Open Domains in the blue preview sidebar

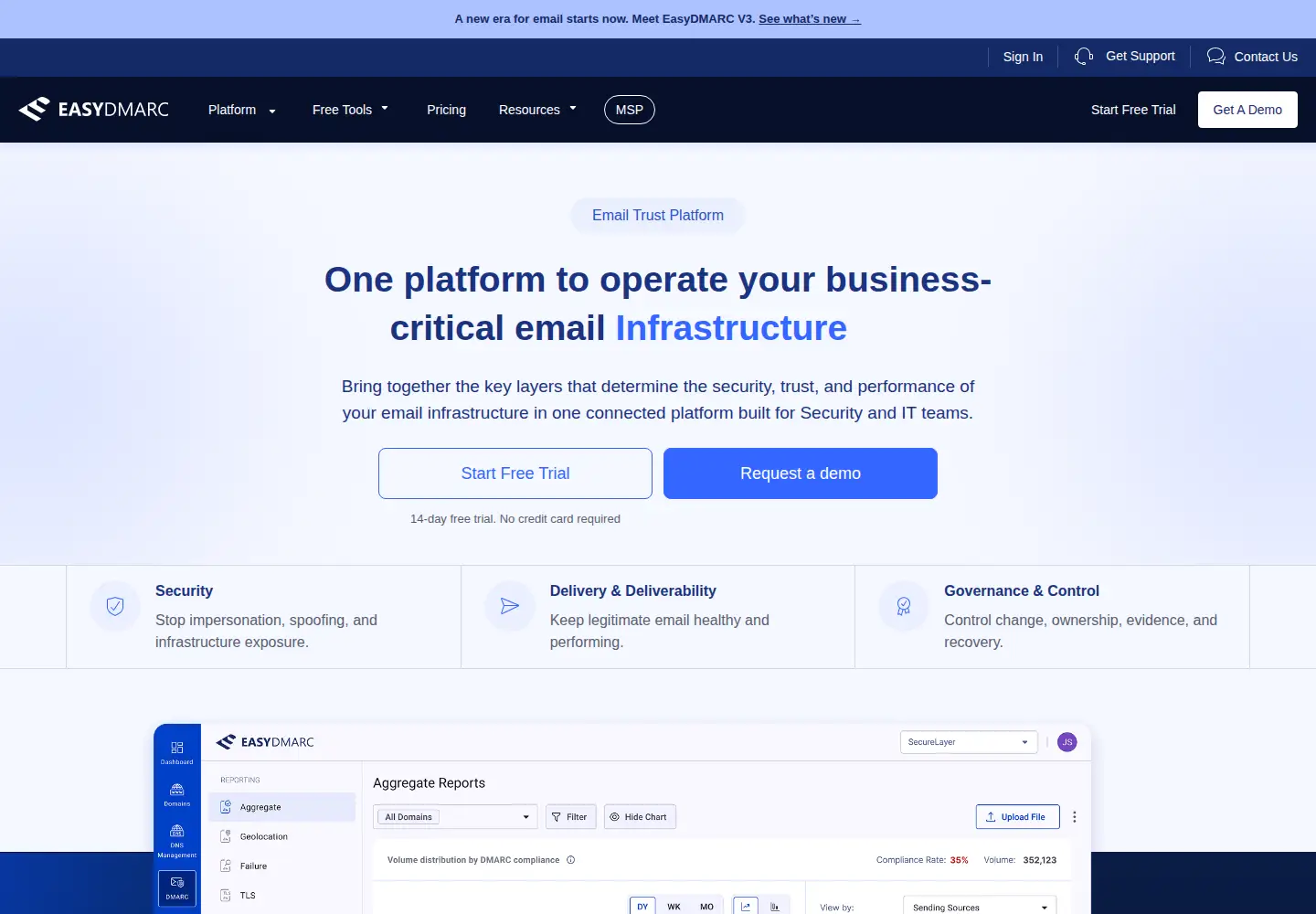pyautogui.click(x=177, y=794)
